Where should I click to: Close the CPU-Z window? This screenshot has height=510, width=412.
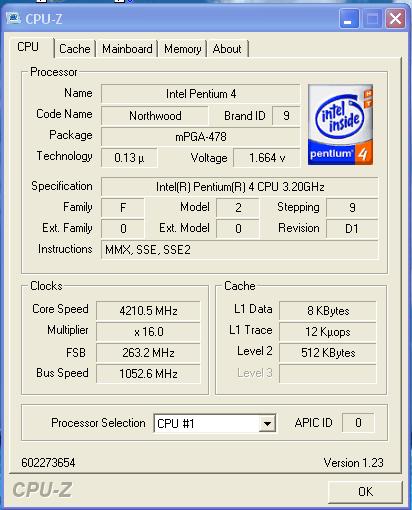[x=395, y=18]
